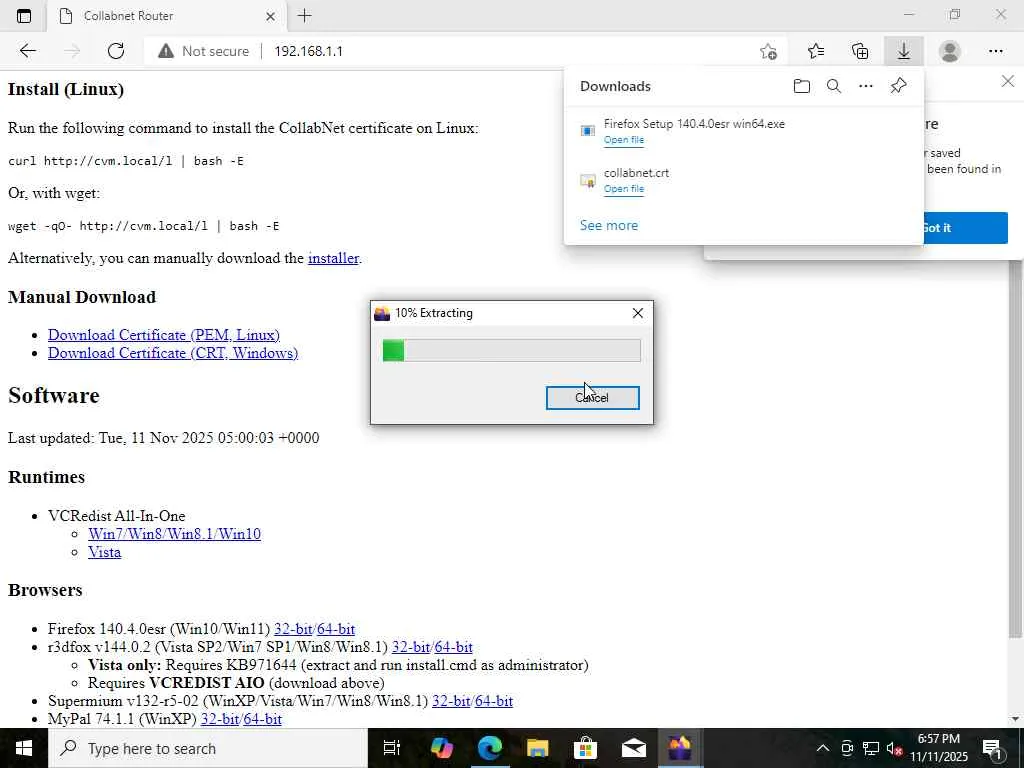Open the Edge settings and more menu
1024x768 pixels.
(x=995, y=51)
